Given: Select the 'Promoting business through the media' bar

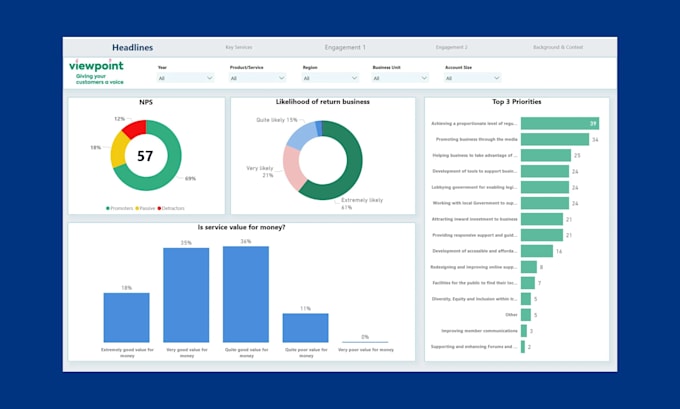Looking at the screenshot, I should (555, 139).
